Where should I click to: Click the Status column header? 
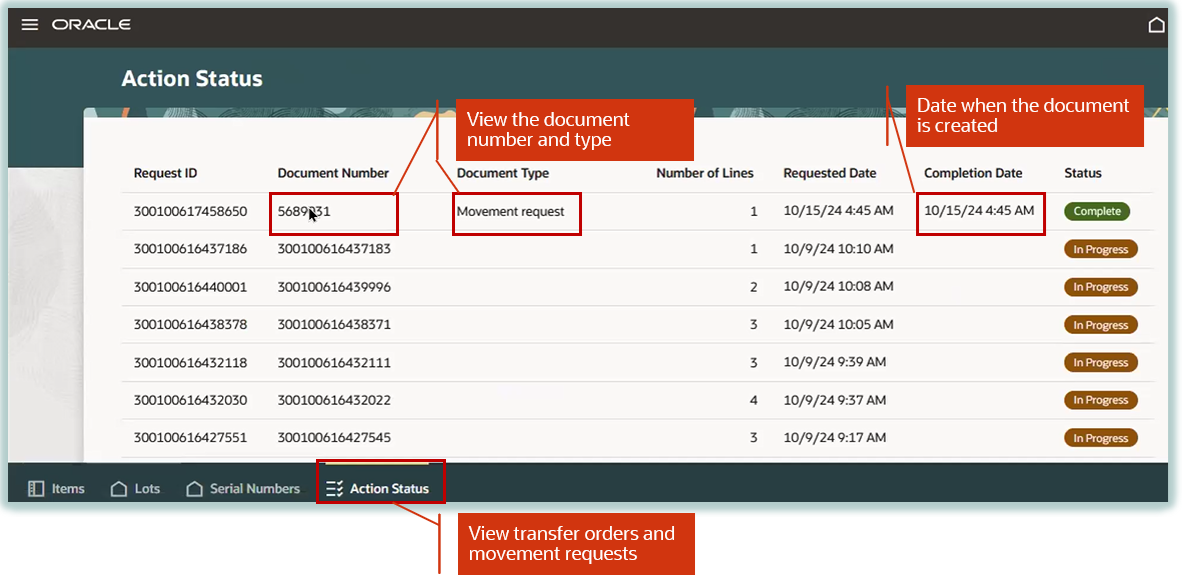[1082, 173]
